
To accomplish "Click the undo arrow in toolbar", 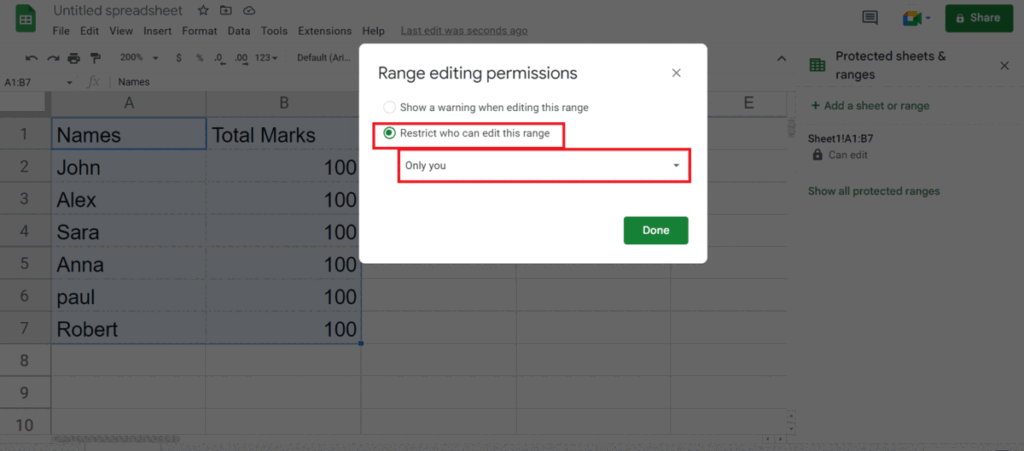I will (x=31, y=58).
